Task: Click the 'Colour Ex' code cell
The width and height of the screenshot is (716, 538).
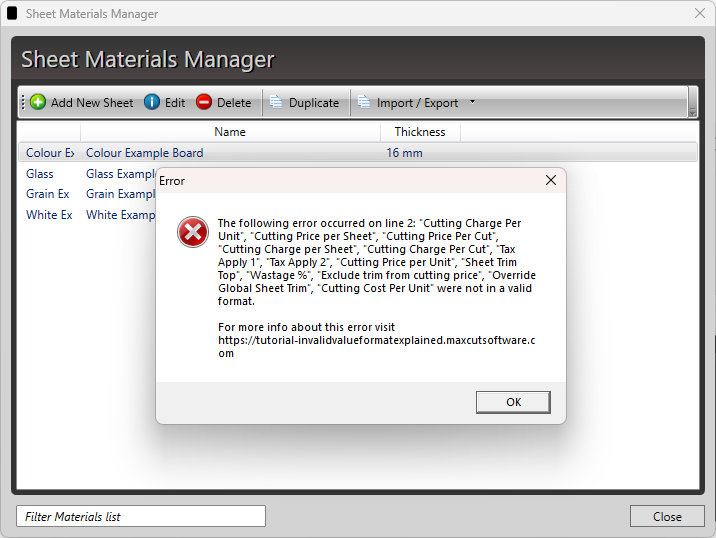Action: [x=50, y=153]
